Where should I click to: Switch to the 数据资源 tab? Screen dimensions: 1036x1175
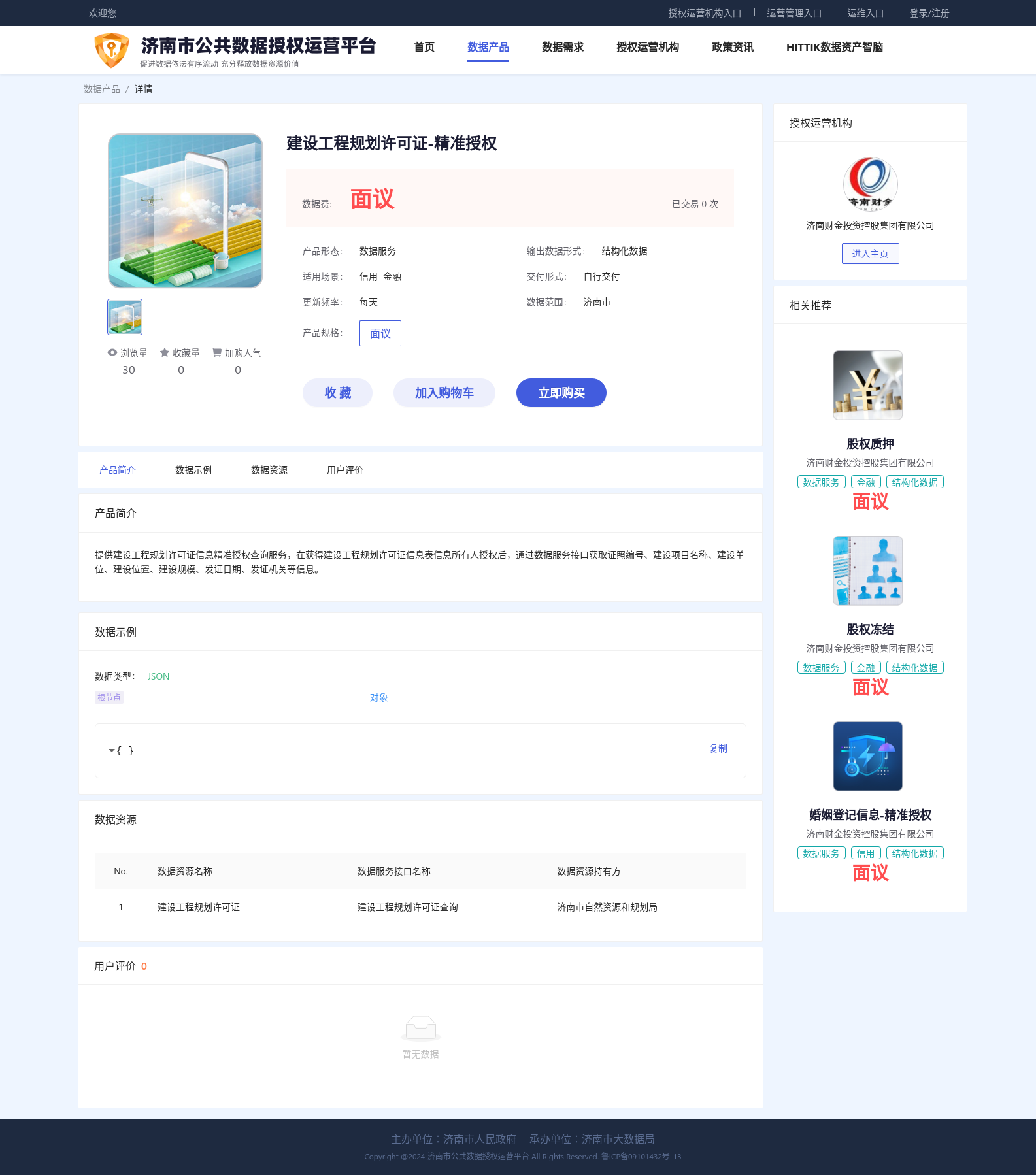tap(269, 470)
